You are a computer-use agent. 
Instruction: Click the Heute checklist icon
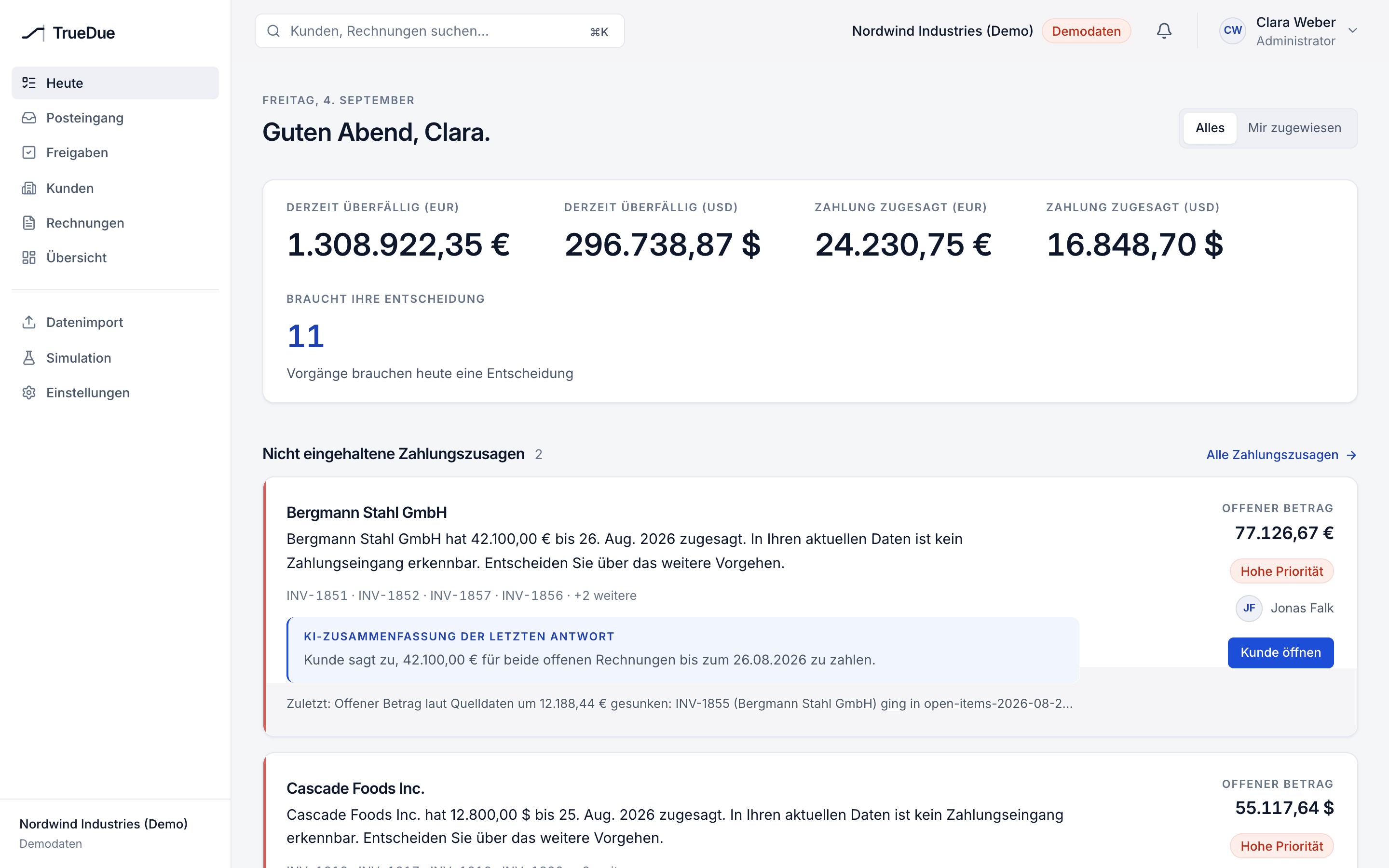(29, 82)
